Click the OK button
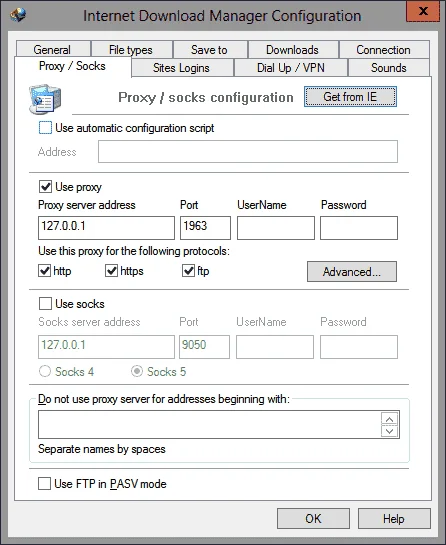446x545 pixels. pos(314,519)
